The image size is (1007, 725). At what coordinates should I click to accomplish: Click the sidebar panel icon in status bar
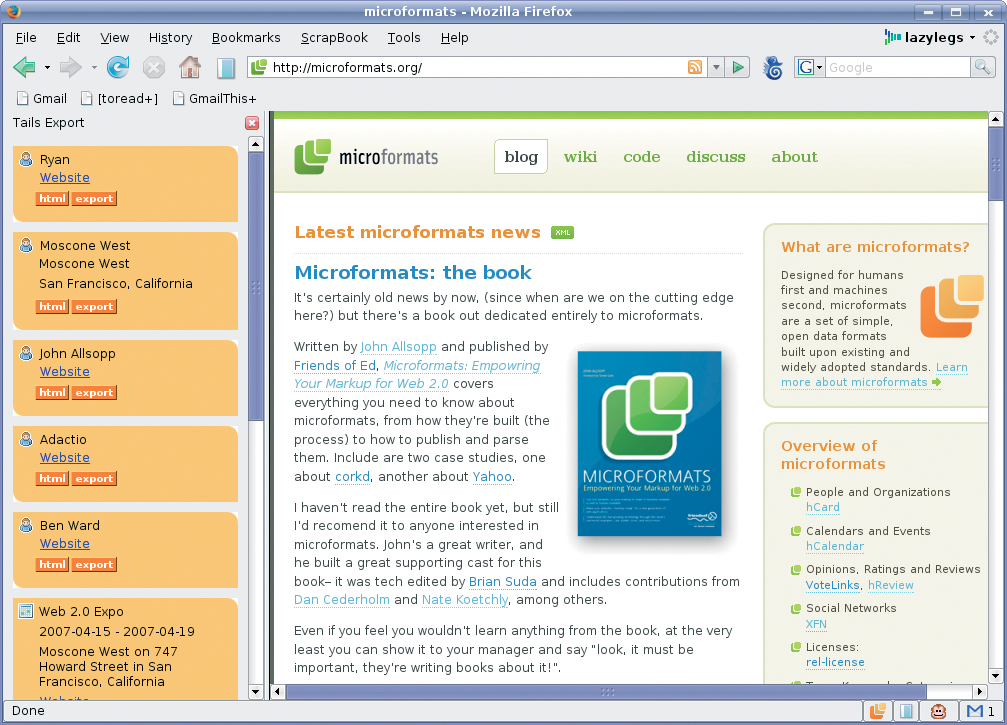(x=907, y=711)
